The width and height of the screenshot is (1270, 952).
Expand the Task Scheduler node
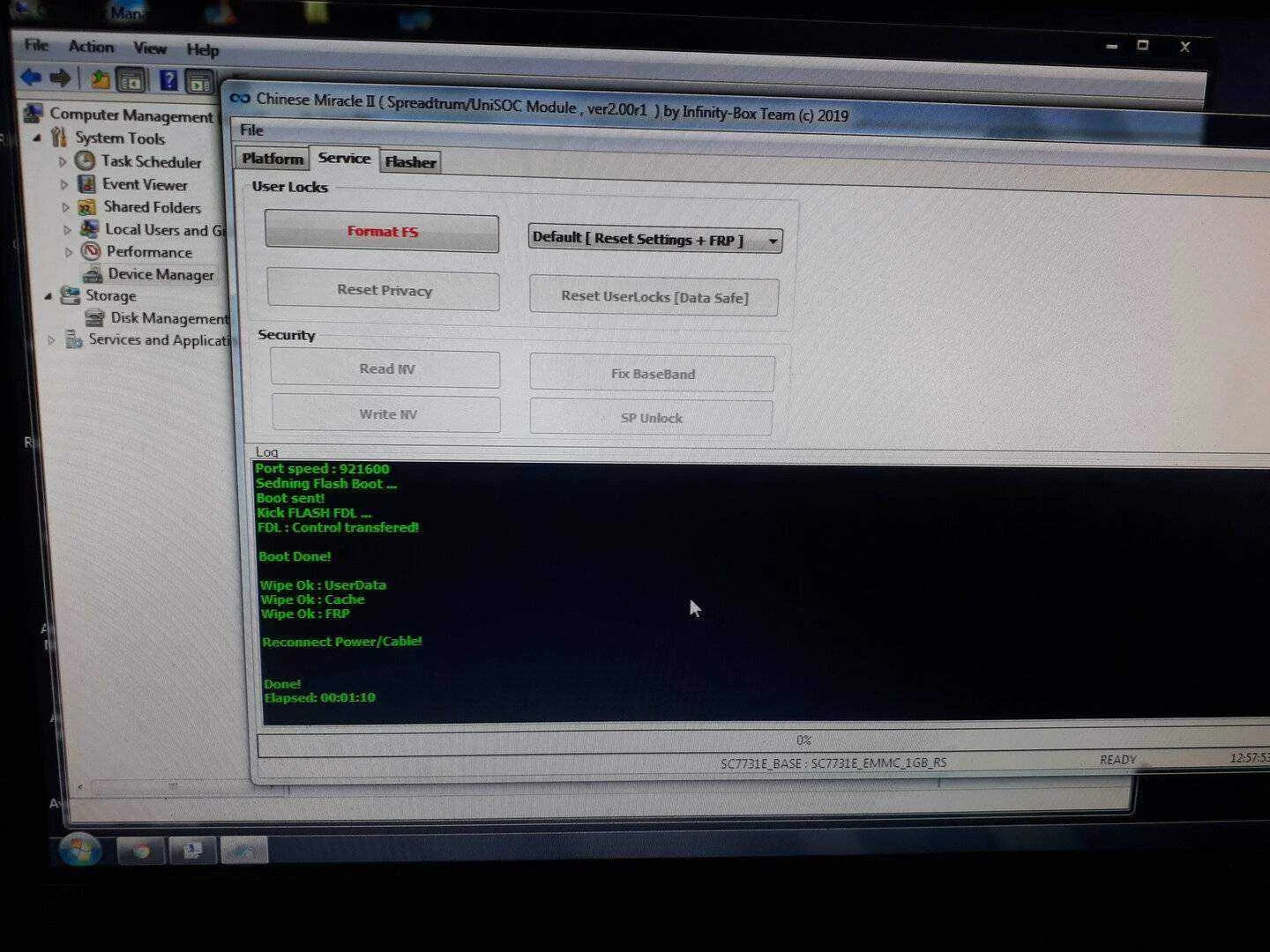pyautogui.click(x=63, y=161)
